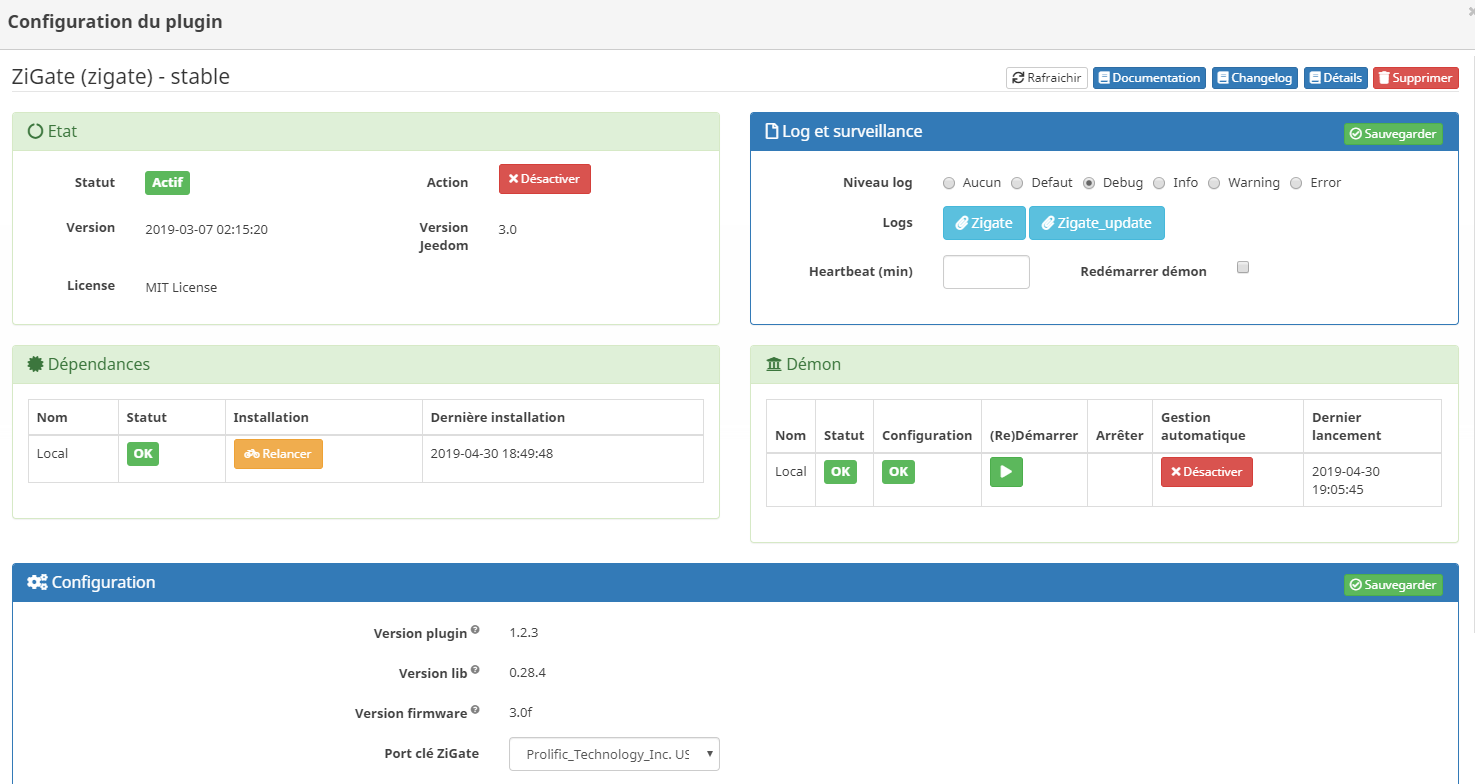Open the Zigate_update log

[x=1097, y=223]
